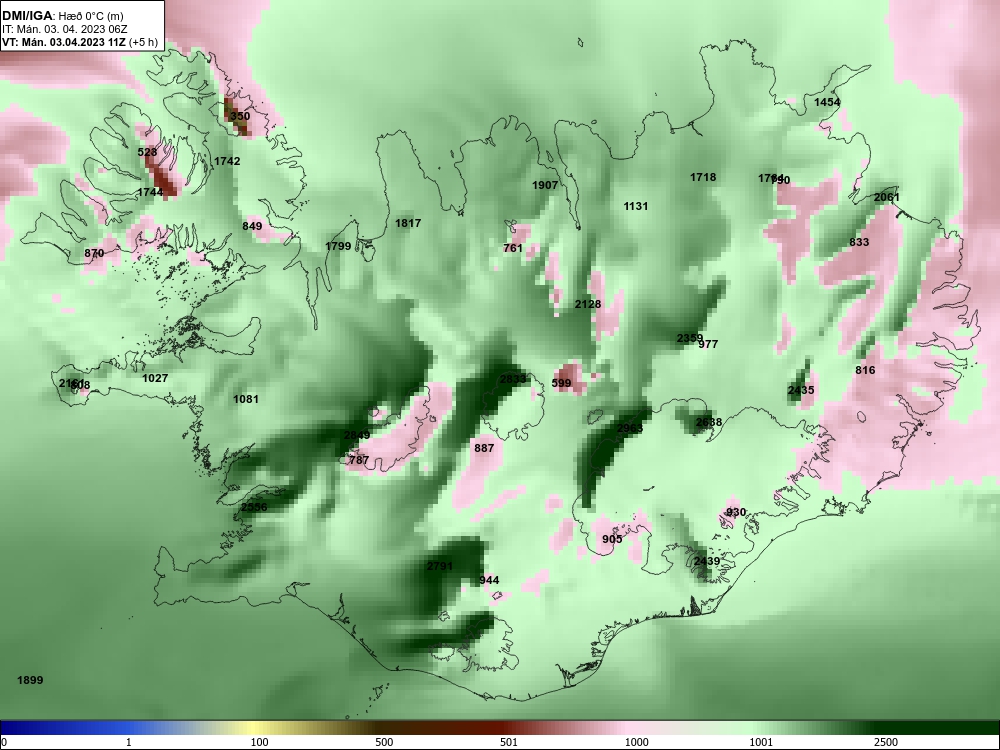
Task: Click the 2061 height value
Action: [x=886, y=197]
